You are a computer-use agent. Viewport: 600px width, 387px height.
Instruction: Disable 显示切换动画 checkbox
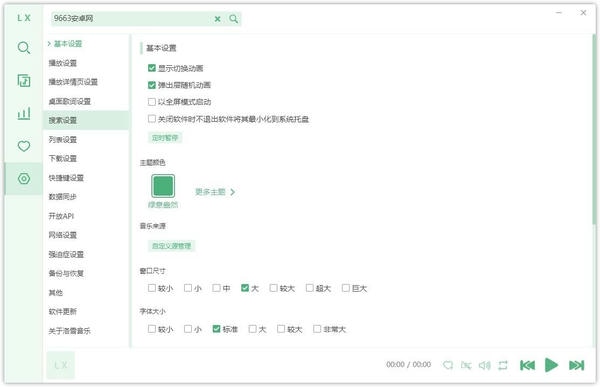152,68
